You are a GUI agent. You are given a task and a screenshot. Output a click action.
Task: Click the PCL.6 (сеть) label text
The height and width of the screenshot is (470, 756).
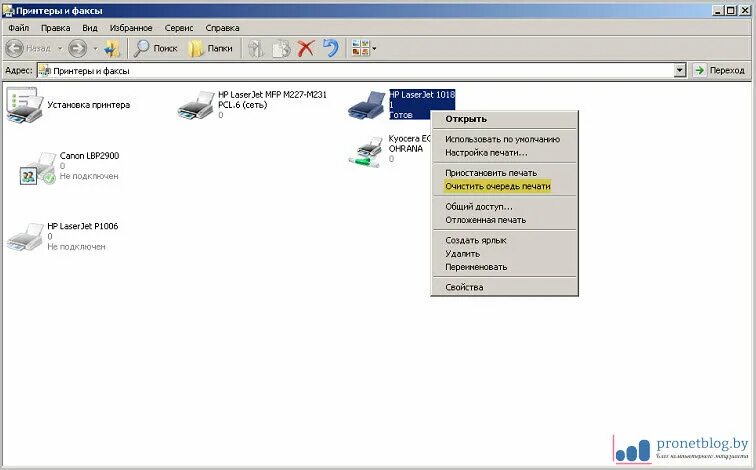coord(243,105)
